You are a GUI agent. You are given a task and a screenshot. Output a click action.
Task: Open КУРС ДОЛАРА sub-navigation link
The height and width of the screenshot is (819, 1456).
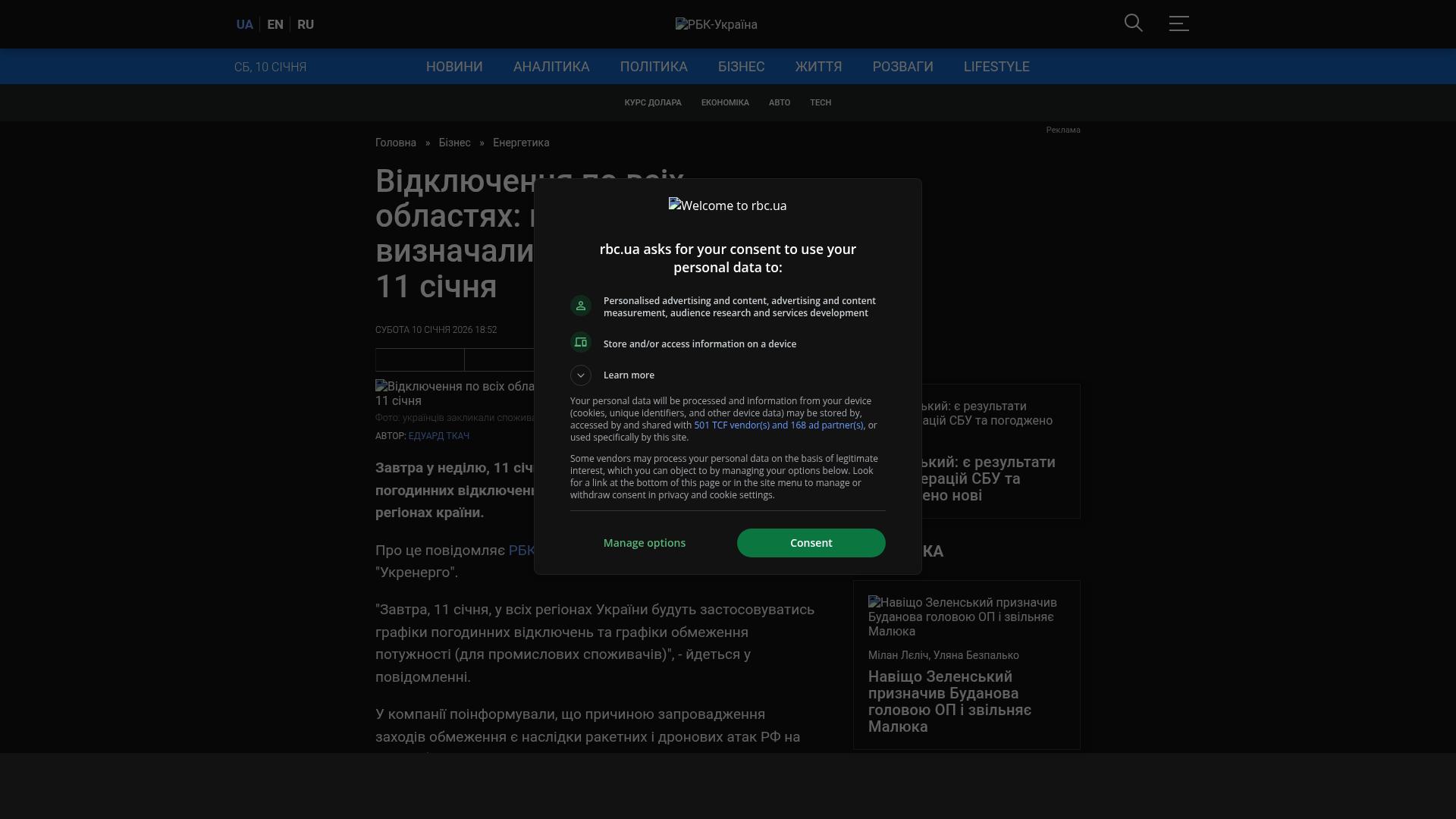click(x=653, y=102)
